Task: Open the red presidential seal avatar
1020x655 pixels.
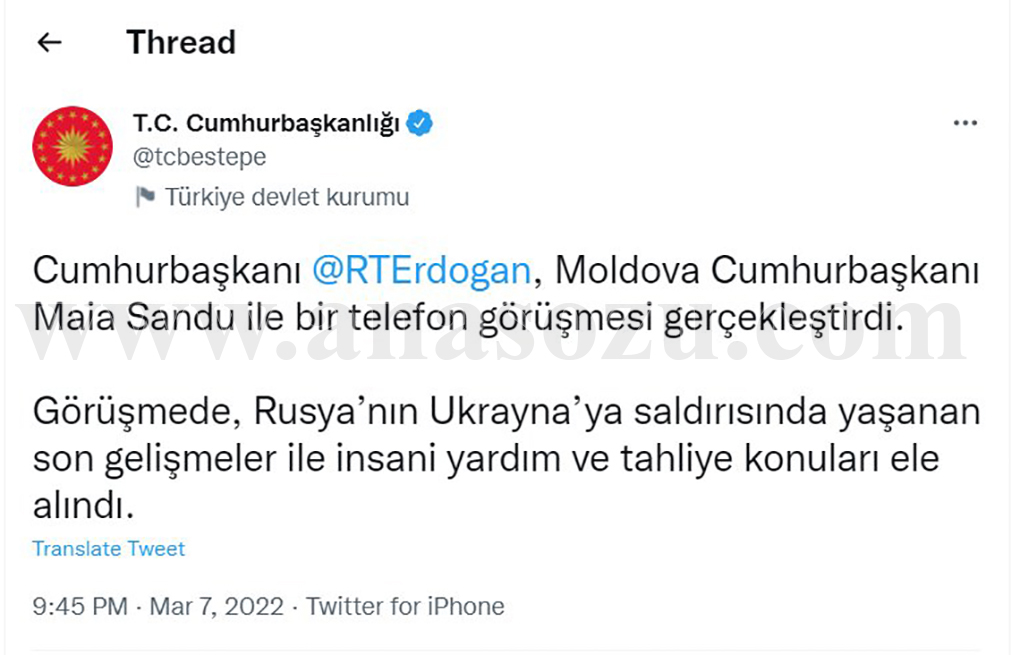Action: [72, 146]
